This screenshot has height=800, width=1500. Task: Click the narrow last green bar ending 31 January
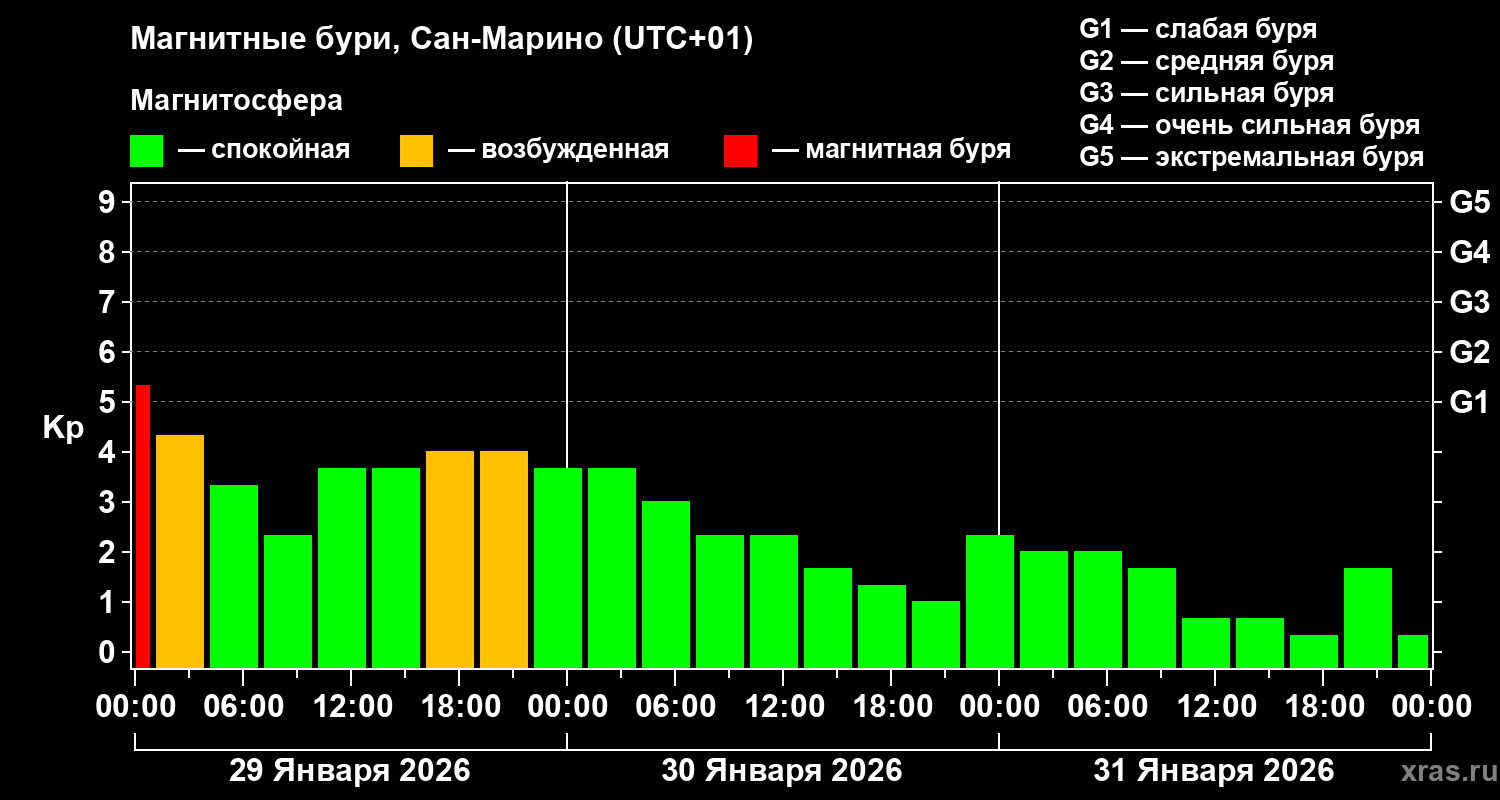[1413, 651]
